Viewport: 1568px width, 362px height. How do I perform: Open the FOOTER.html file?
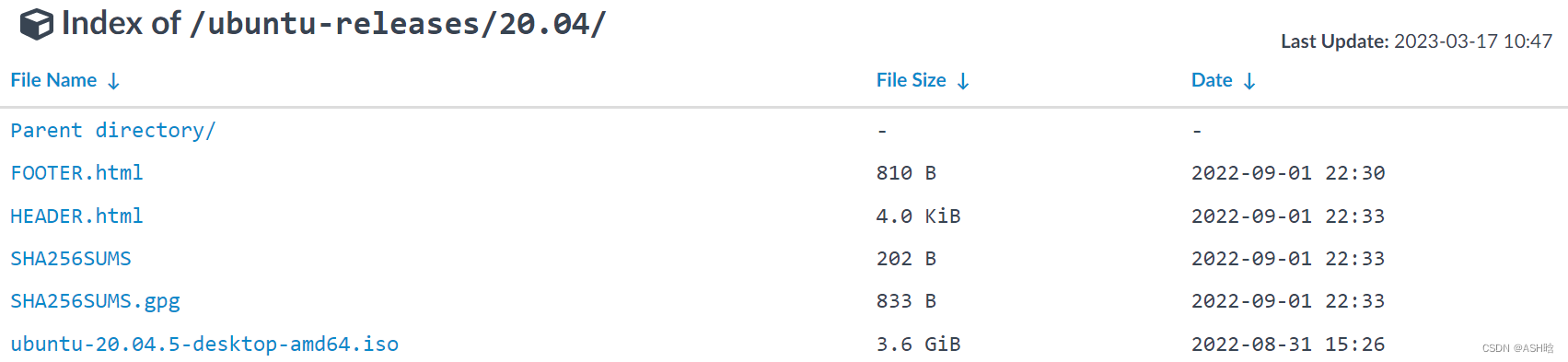pos(76,173)
